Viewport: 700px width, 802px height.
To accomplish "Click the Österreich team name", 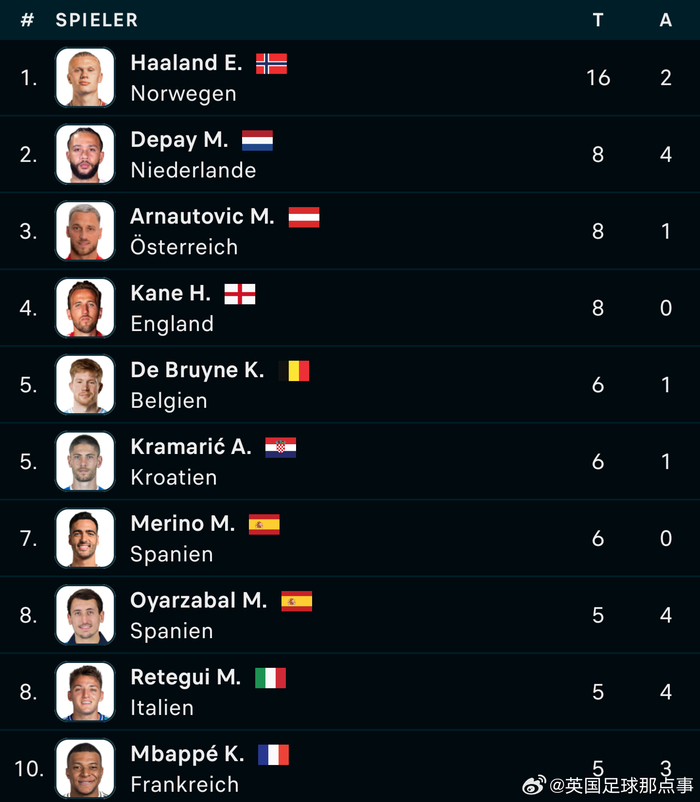I will click(x=184, y=247).
